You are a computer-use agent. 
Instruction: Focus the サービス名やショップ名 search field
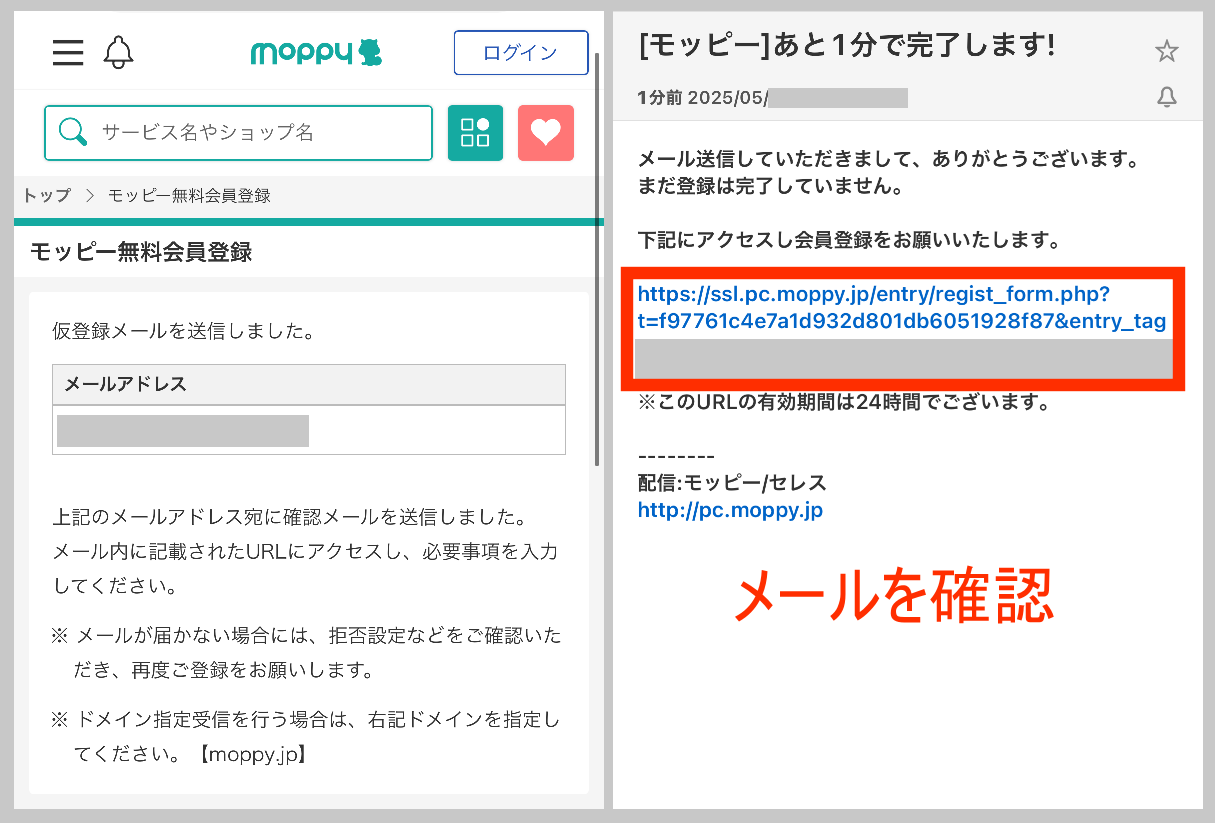pyautogui.click(x=238, y=133)
